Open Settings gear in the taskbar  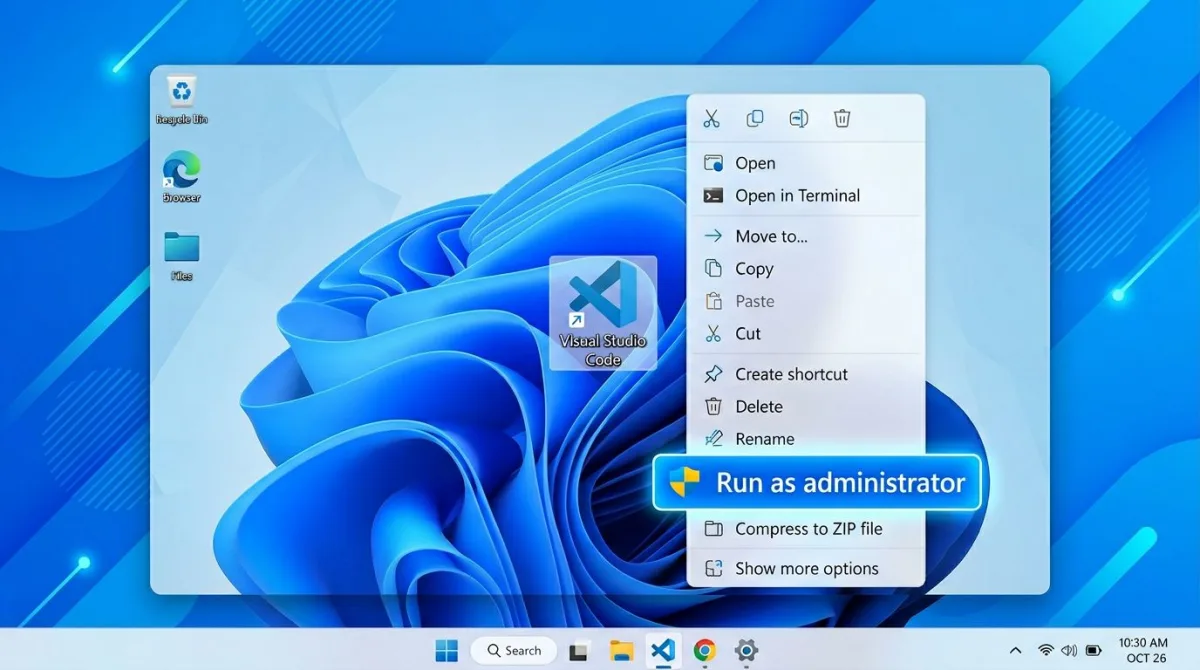(x=746, y=651)
